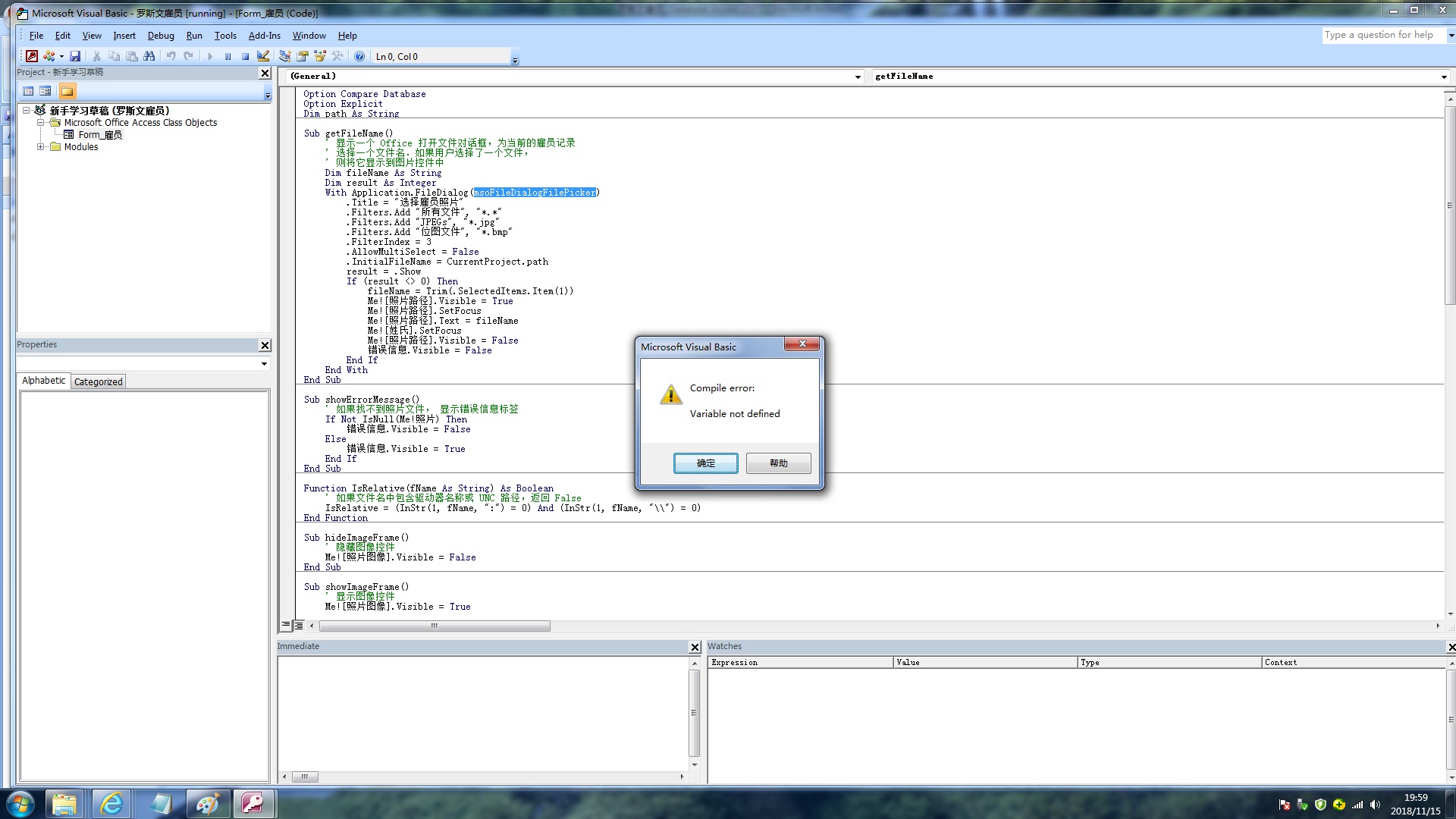Open the File menu
Screen dimensions: 1456x819
point(36,36)
